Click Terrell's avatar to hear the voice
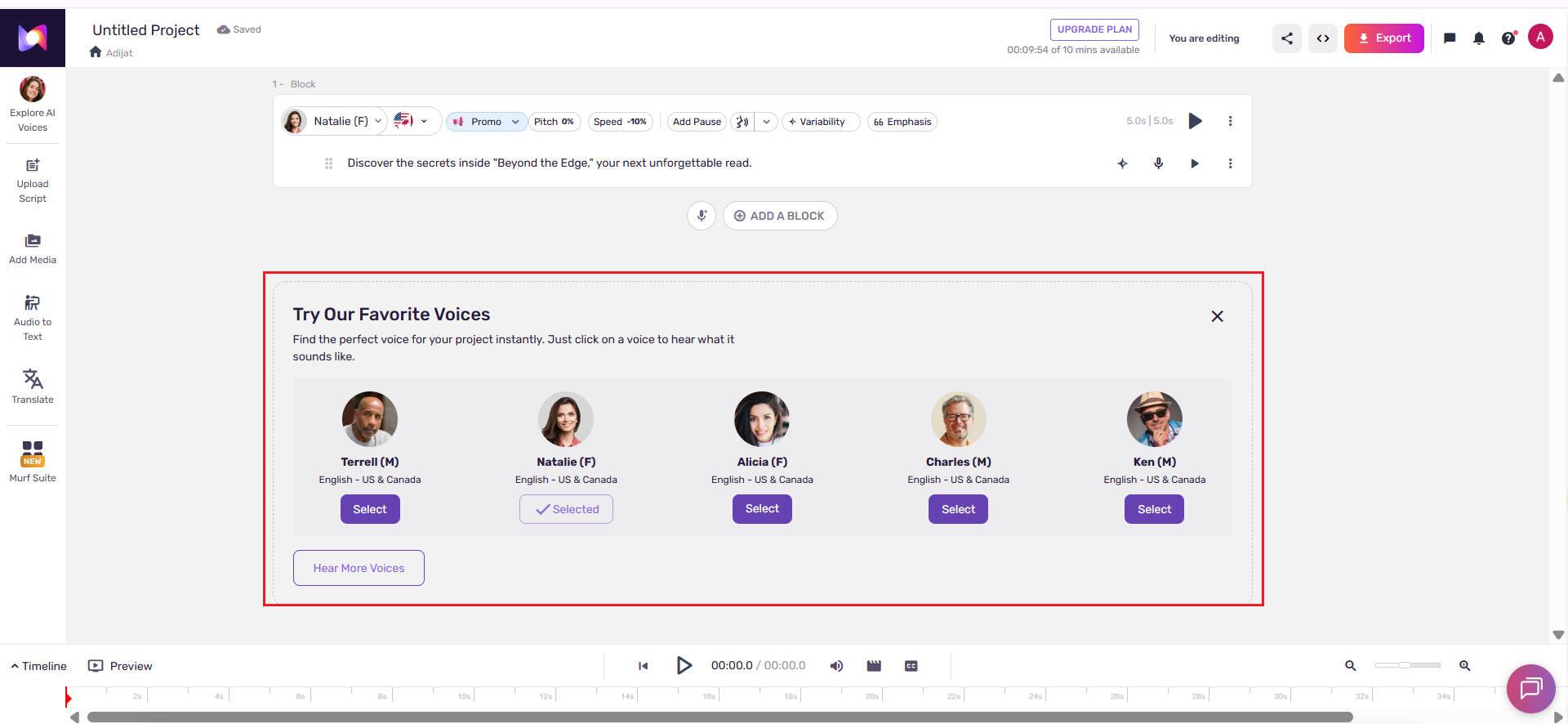1568x724 pixels. click(370, 419)
